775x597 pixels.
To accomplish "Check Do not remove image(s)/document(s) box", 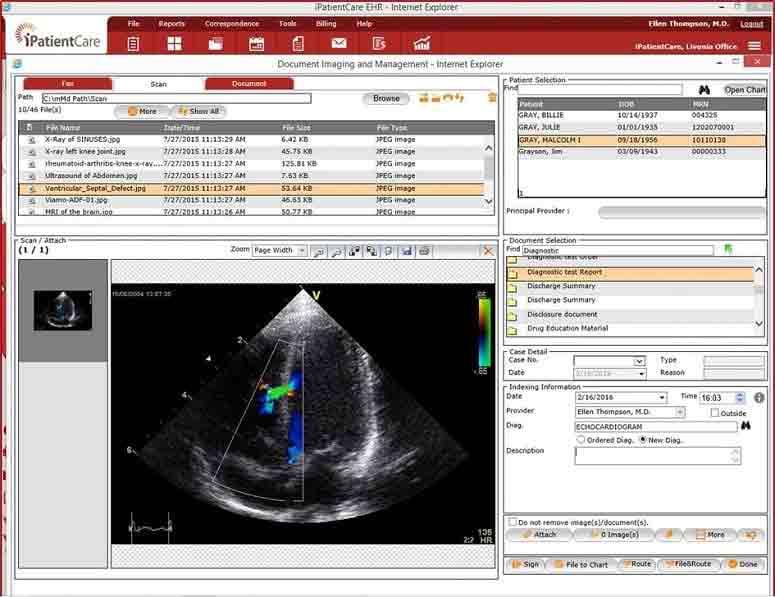I will click(x=513, y=522).
